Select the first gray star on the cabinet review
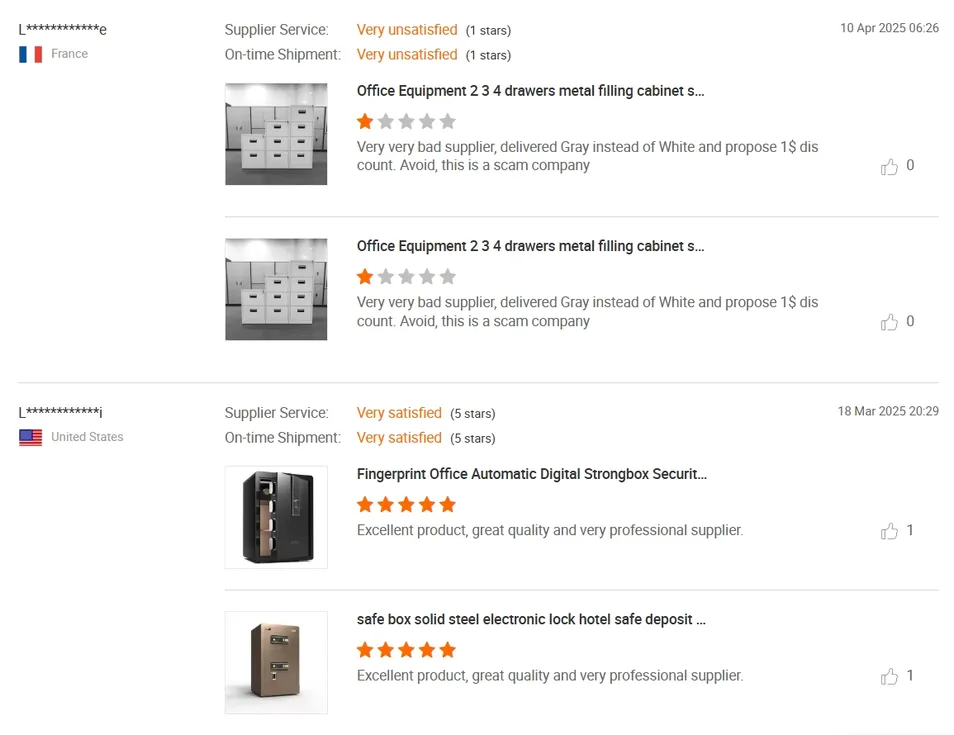This screenshot has height=735, width=954. coord(386,120)
